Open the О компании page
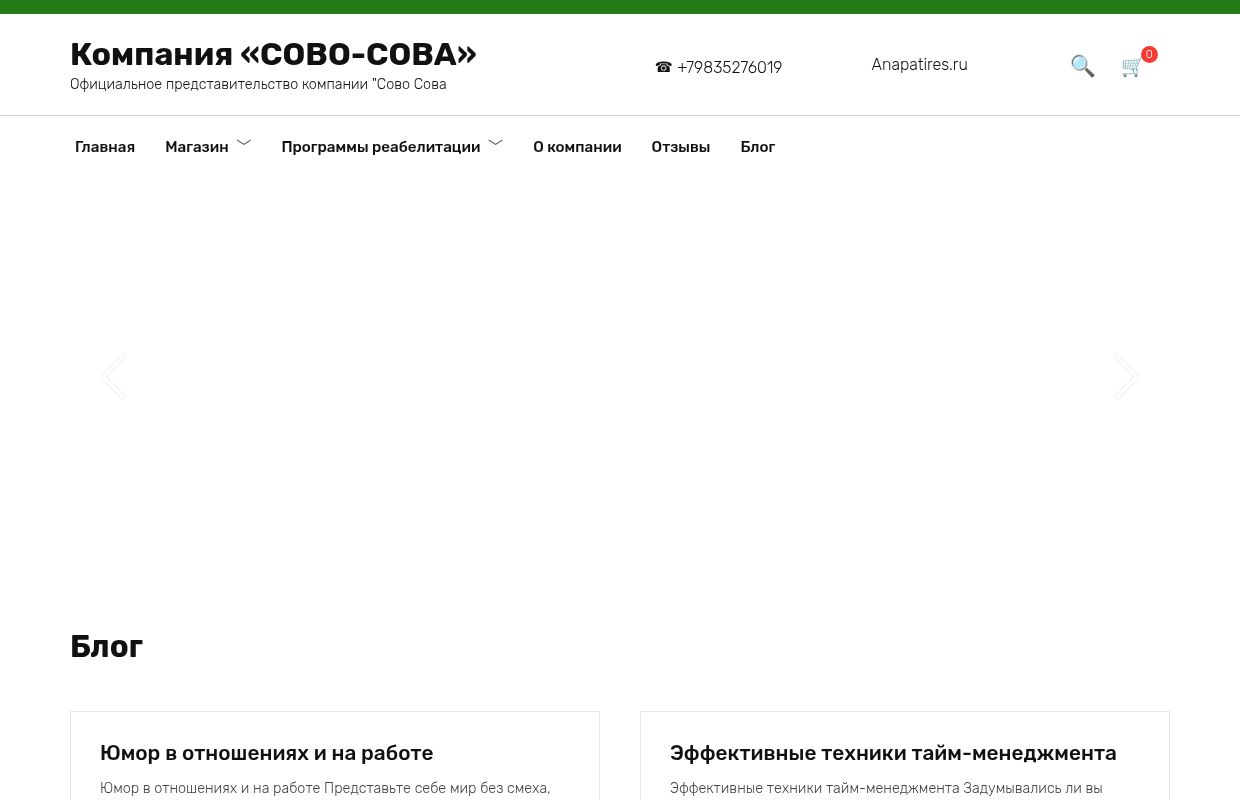 coord(577,147)
